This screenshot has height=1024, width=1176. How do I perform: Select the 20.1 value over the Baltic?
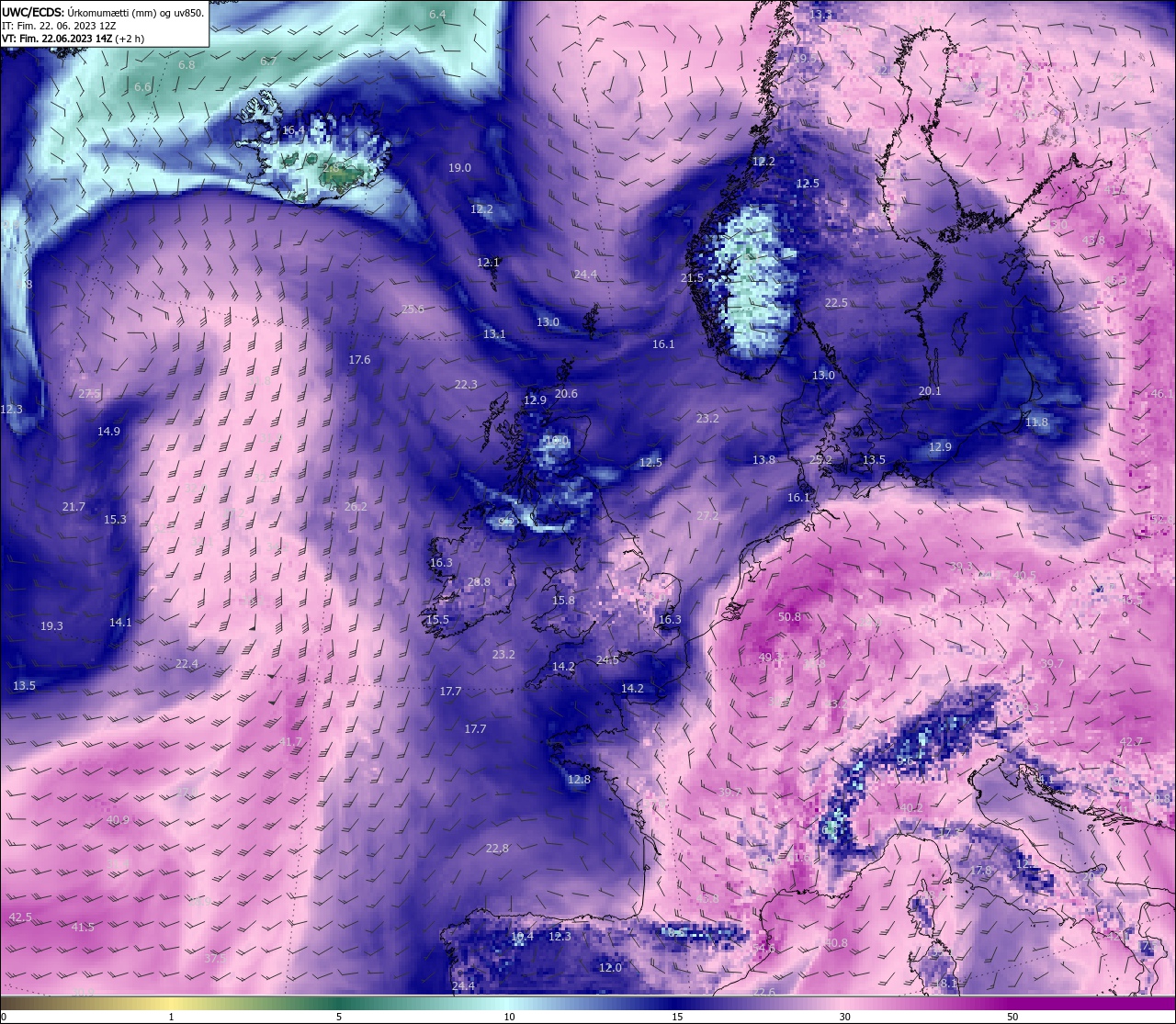coord(930,391)
